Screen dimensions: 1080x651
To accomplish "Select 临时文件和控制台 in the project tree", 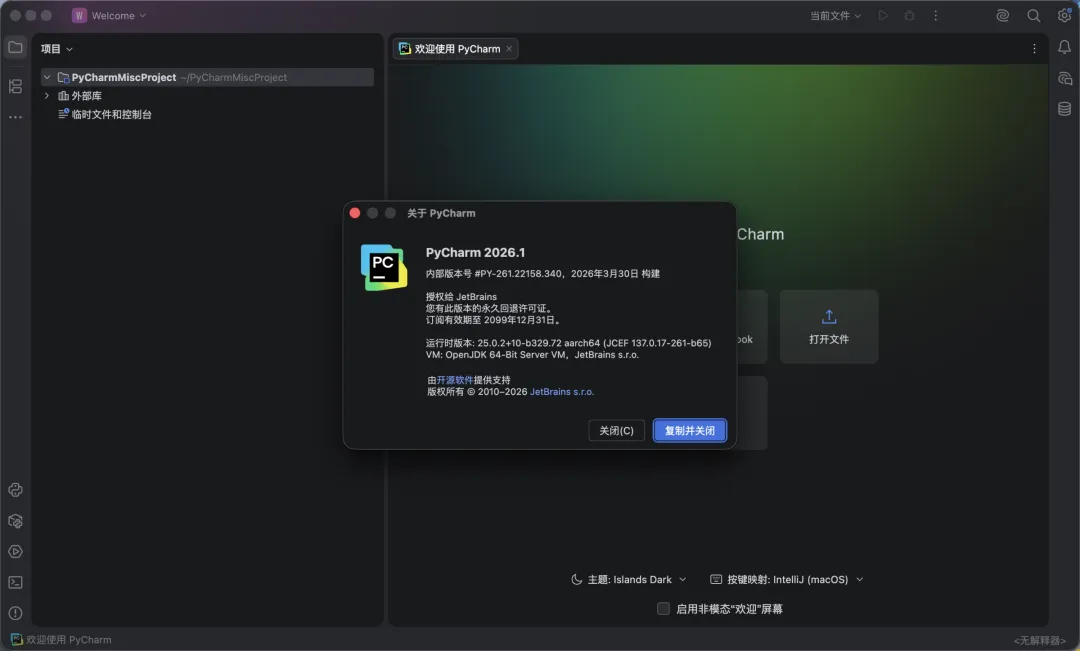I will pyautogui.click(x=111, y=115).
